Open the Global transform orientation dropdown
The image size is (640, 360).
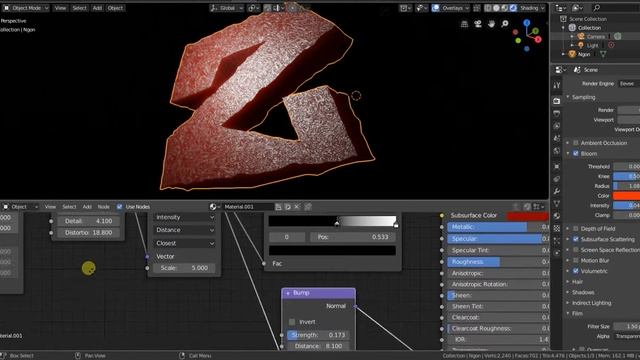pos(227,8)
